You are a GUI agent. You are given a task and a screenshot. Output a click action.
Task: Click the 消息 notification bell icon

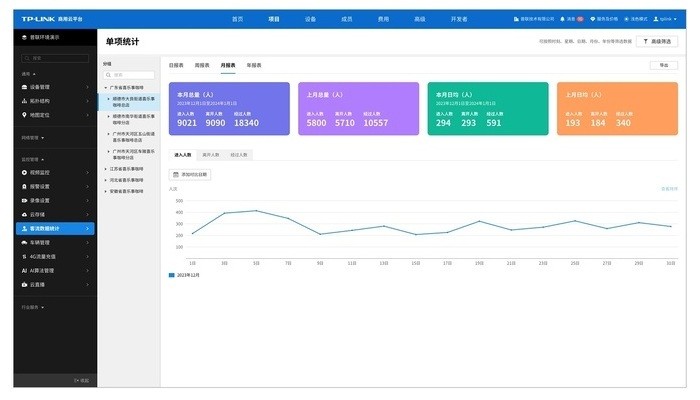pyautogui.click(x=560, y=19)
